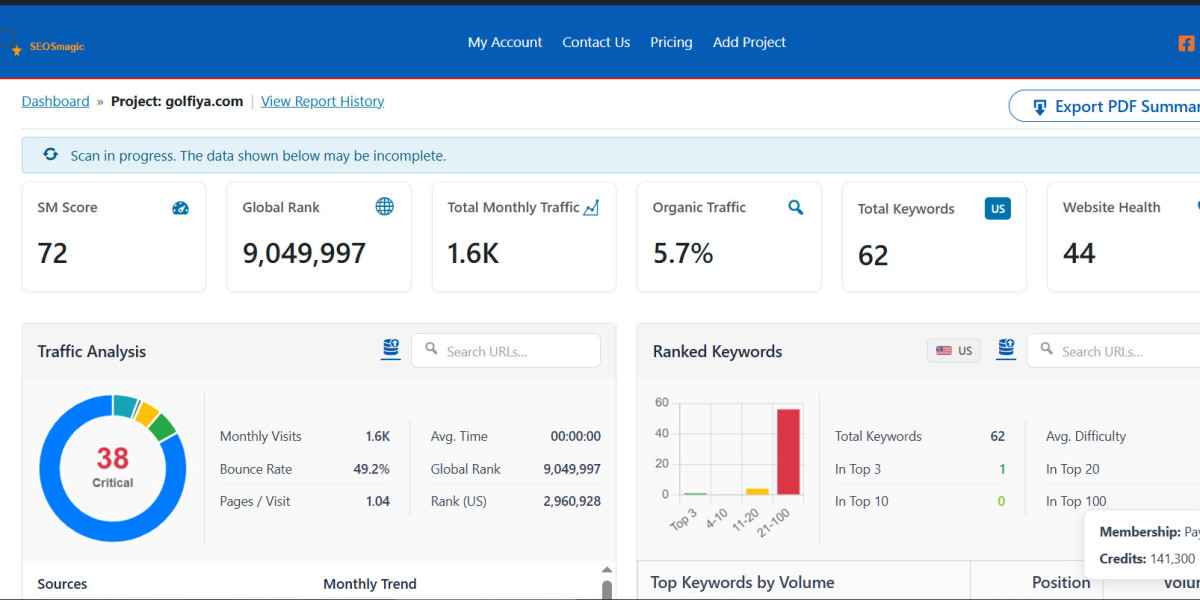
Task: Open the US country selector in Ranked Keywords
Action: 954,351
